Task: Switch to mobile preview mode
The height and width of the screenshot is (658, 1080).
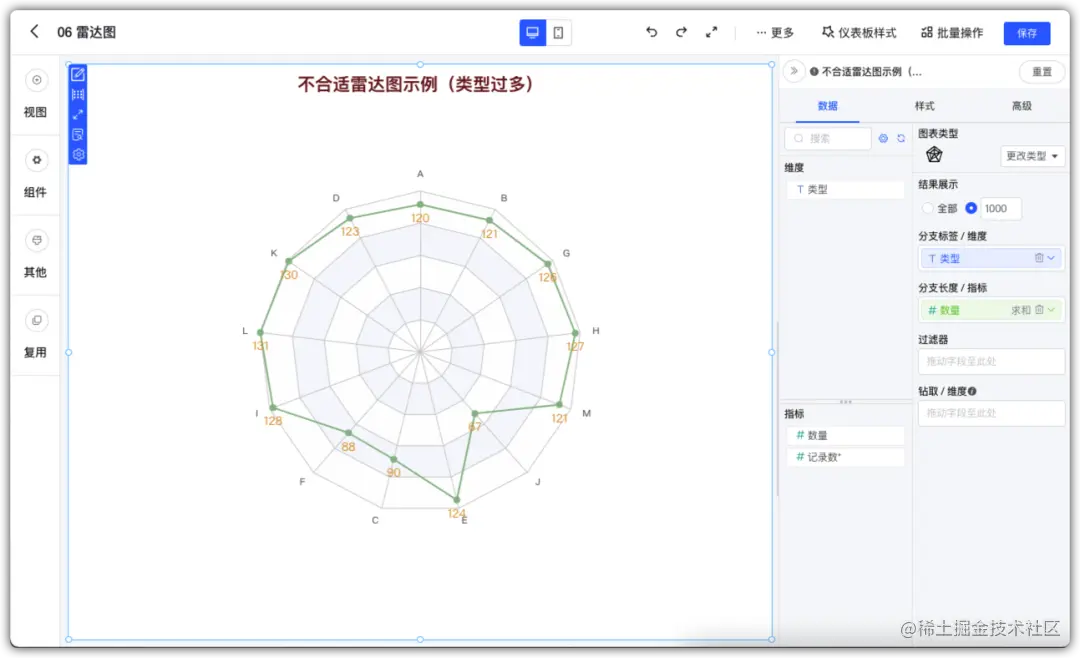Action: click(x=559, y=32)
